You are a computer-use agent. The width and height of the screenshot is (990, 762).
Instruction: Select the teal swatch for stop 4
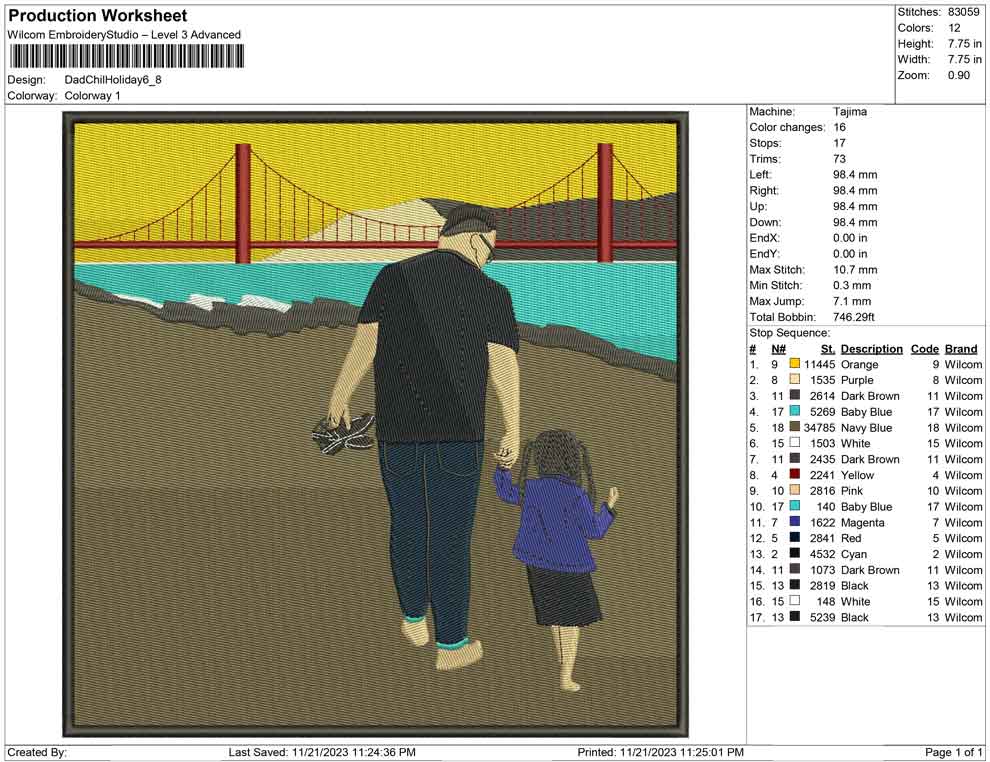[x=794, y=412]
